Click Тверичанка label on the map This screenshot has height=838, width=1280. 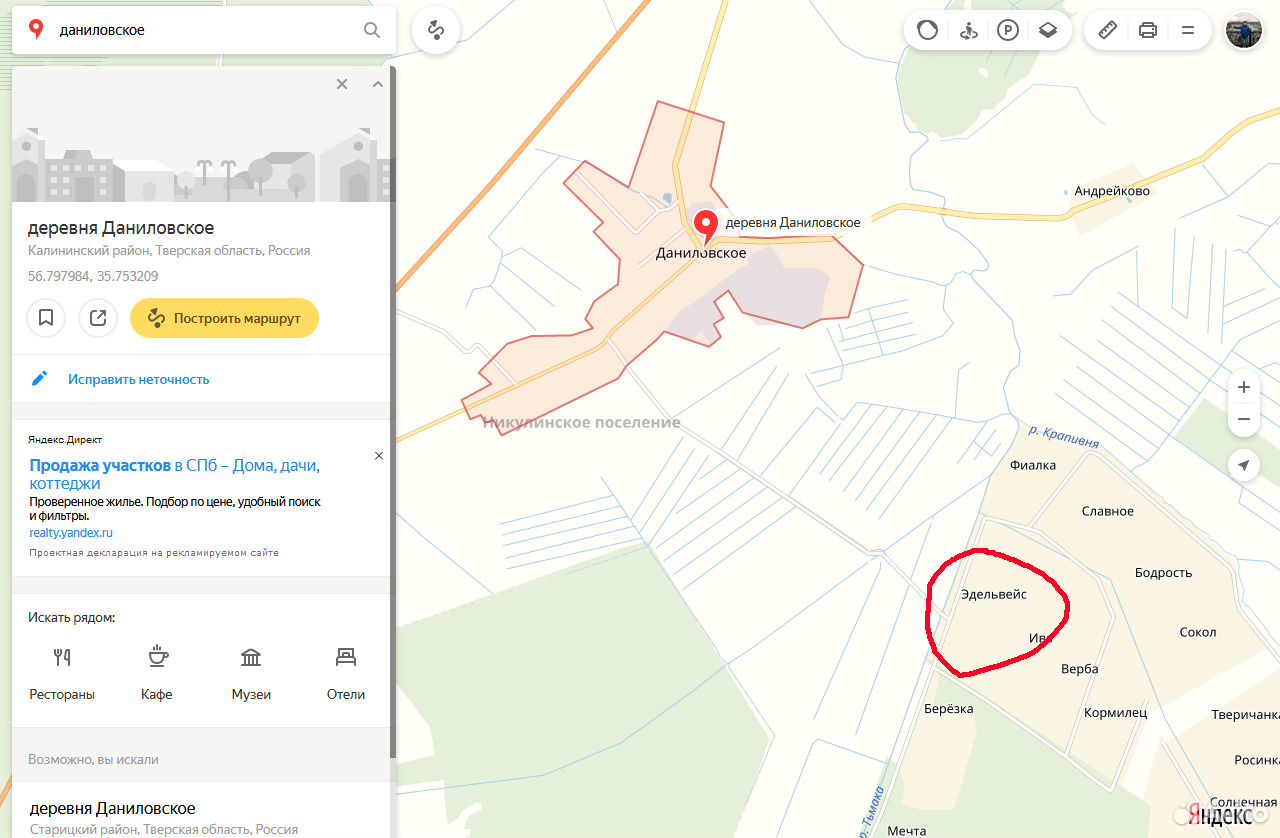[1245, 715]
